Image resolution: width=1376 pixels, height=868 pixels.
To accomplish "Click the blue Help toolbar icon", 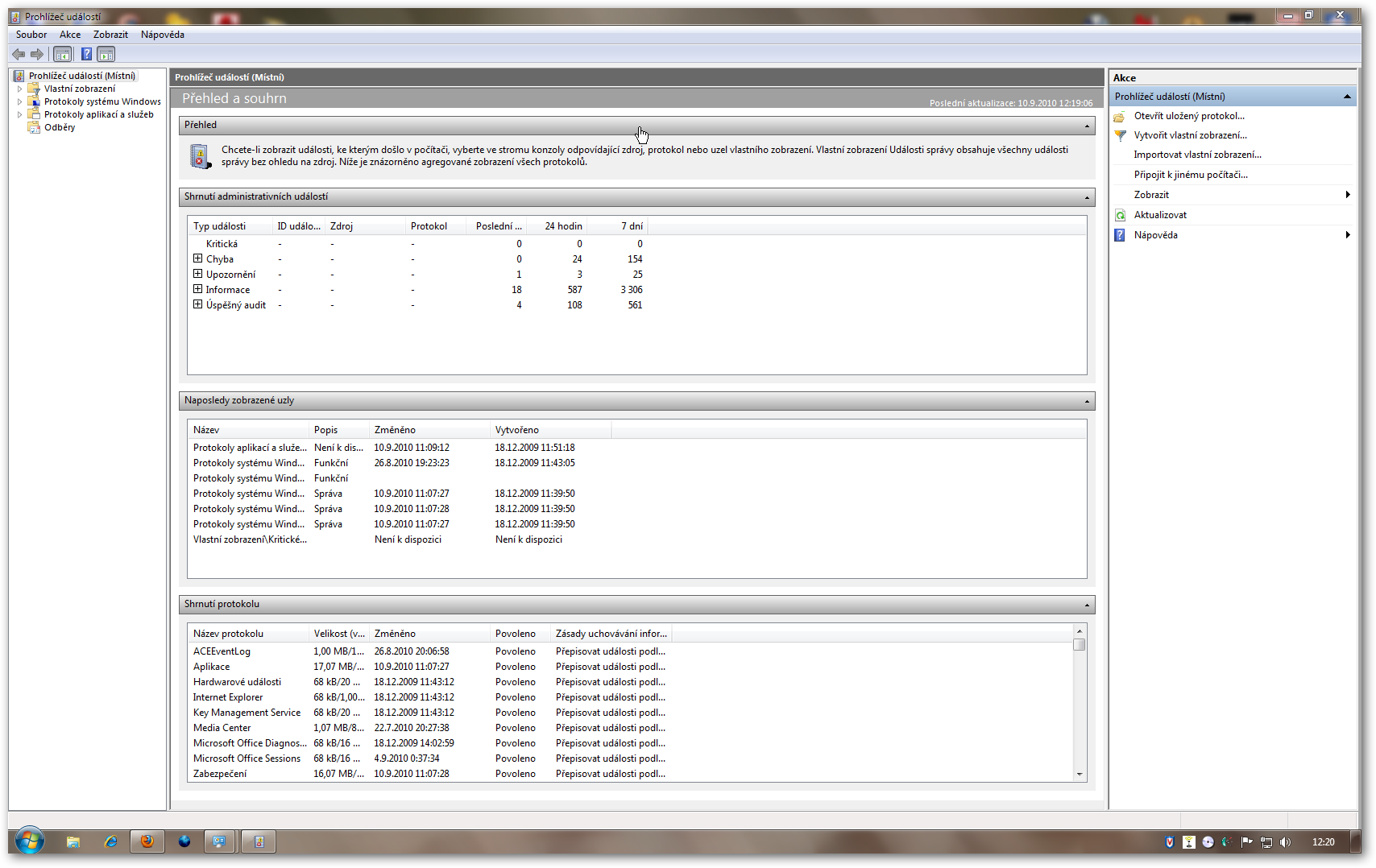I will (x=86, y=54).
